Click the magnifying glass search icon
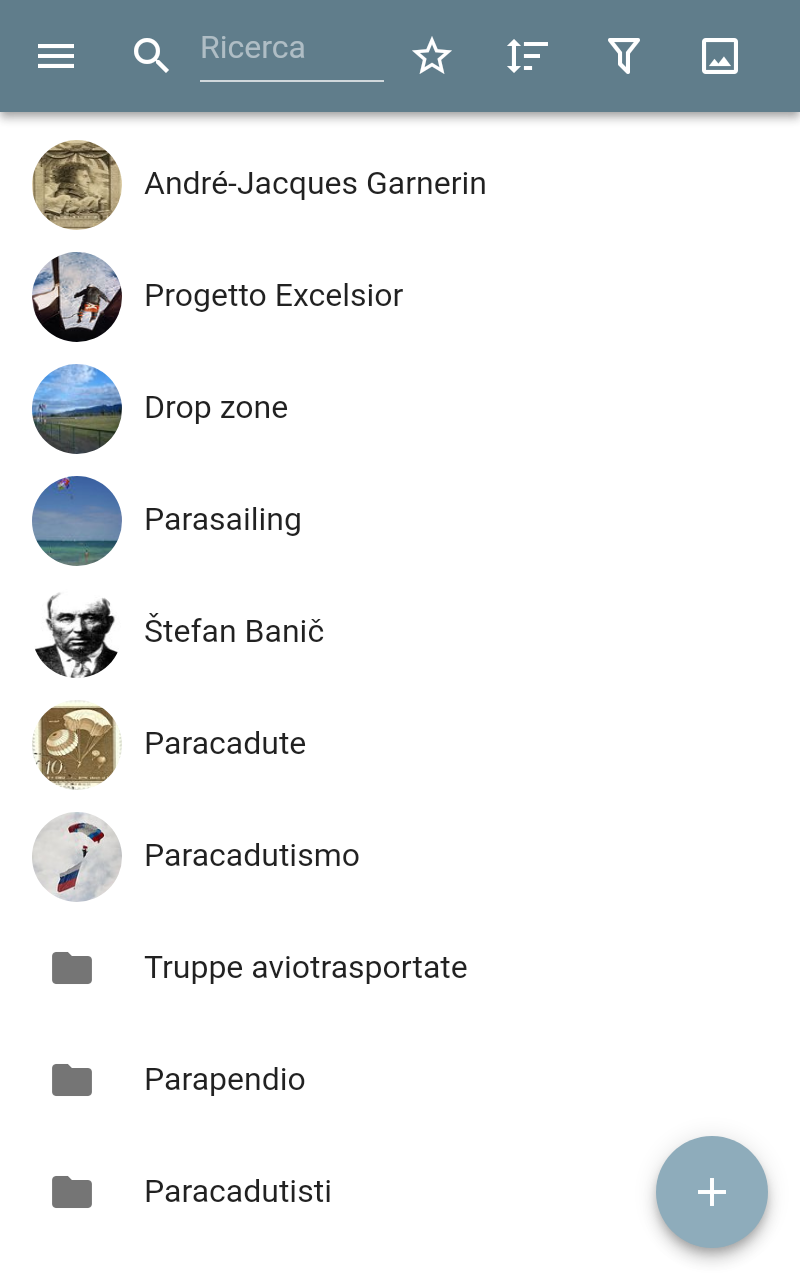 (x=151, y=56)
